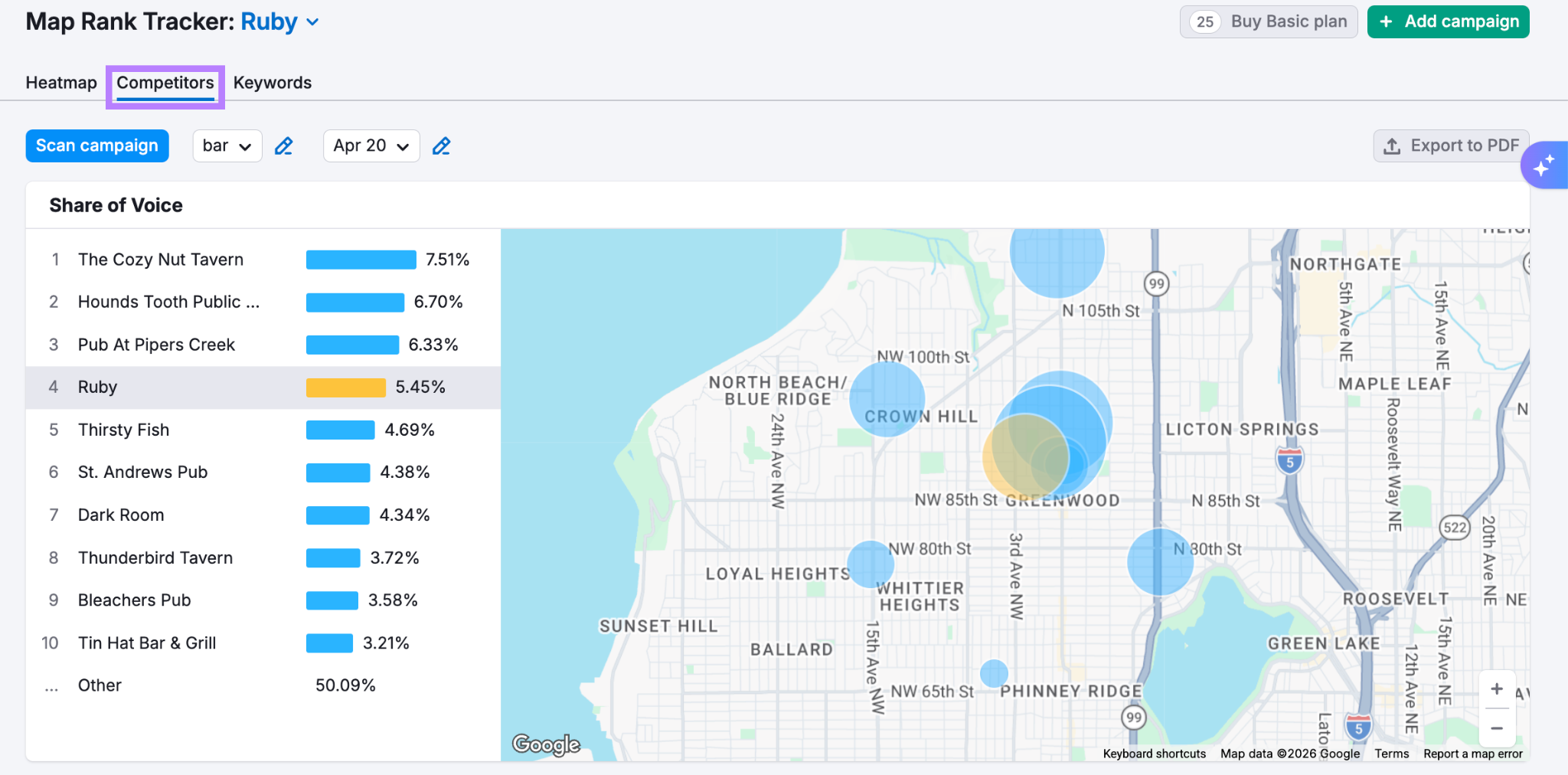Open the AI sparkle assistant button
The width and height of the screenshot is (1568, 775).
coord(1543,165)
